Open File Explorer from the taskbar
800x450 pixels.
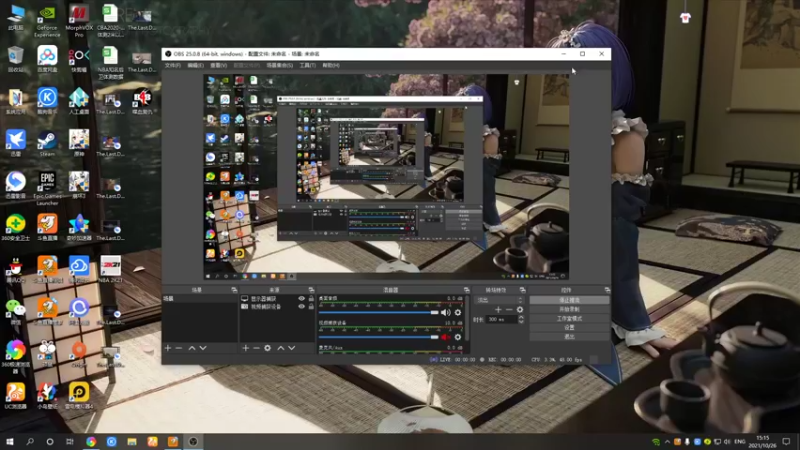pyautogui.click(x=132, y=442)
